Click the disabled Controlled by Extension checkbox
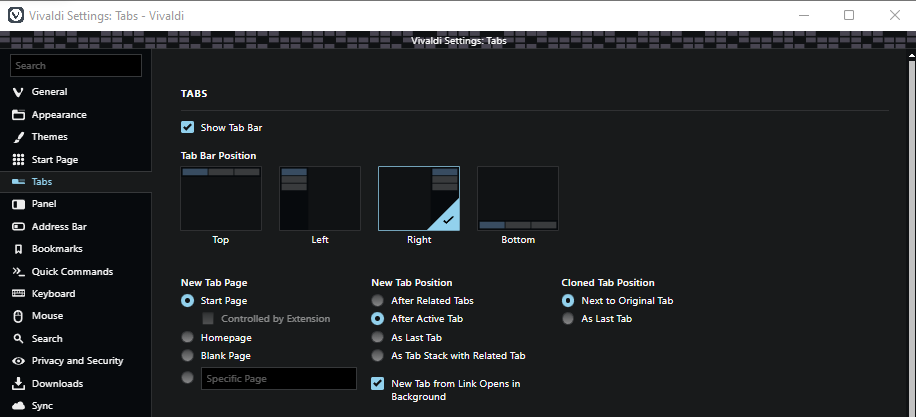916x417 pixels. [208, 319]
